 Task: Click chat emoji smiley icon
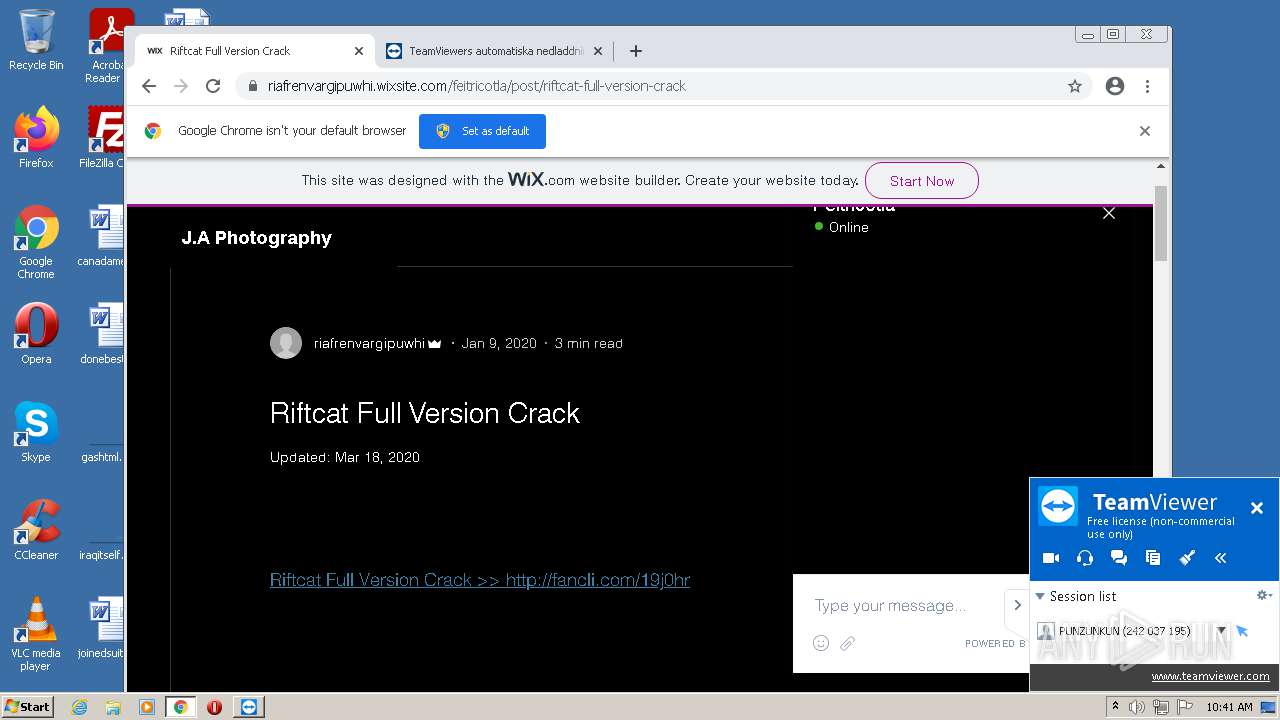[821, 643]
